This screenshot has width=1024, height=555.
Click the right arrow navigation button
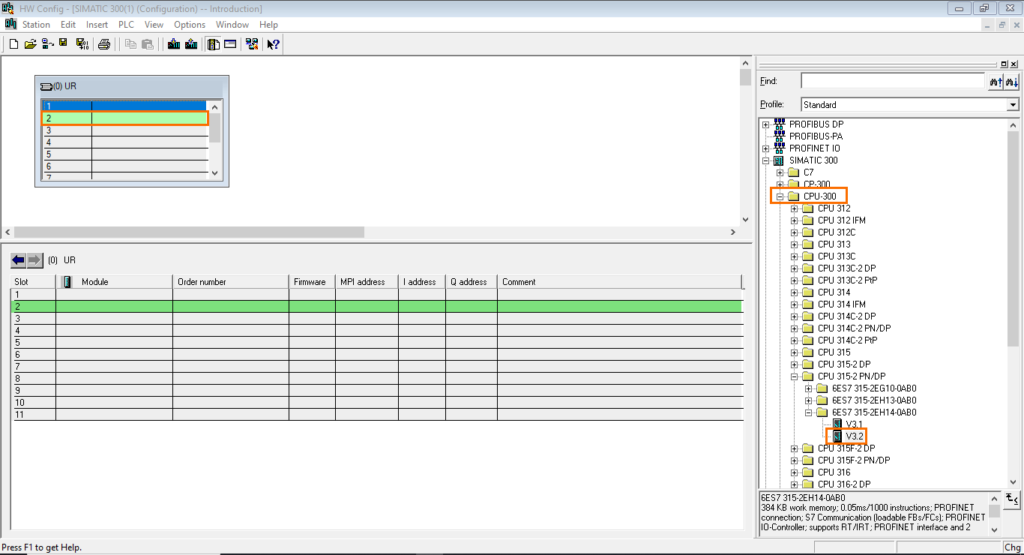click(x=35, y=260)
